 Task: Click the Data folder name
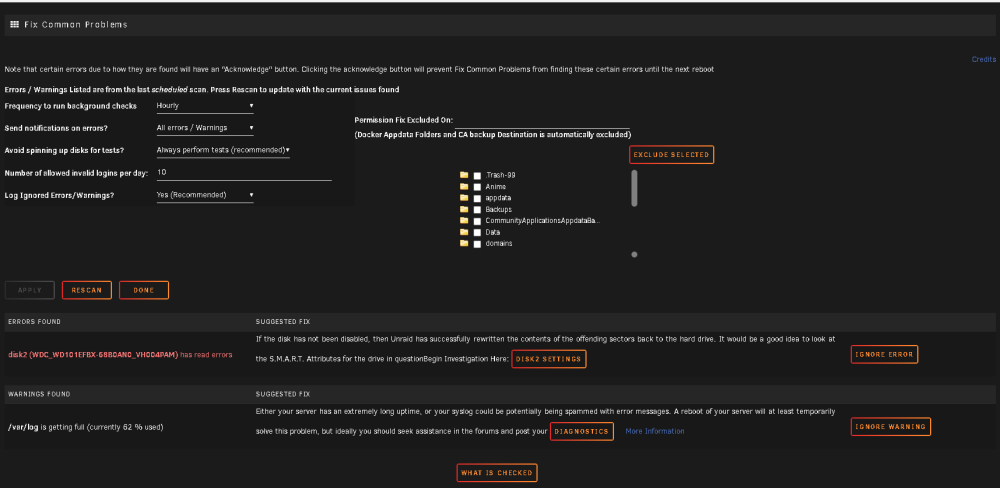(492, 232)
